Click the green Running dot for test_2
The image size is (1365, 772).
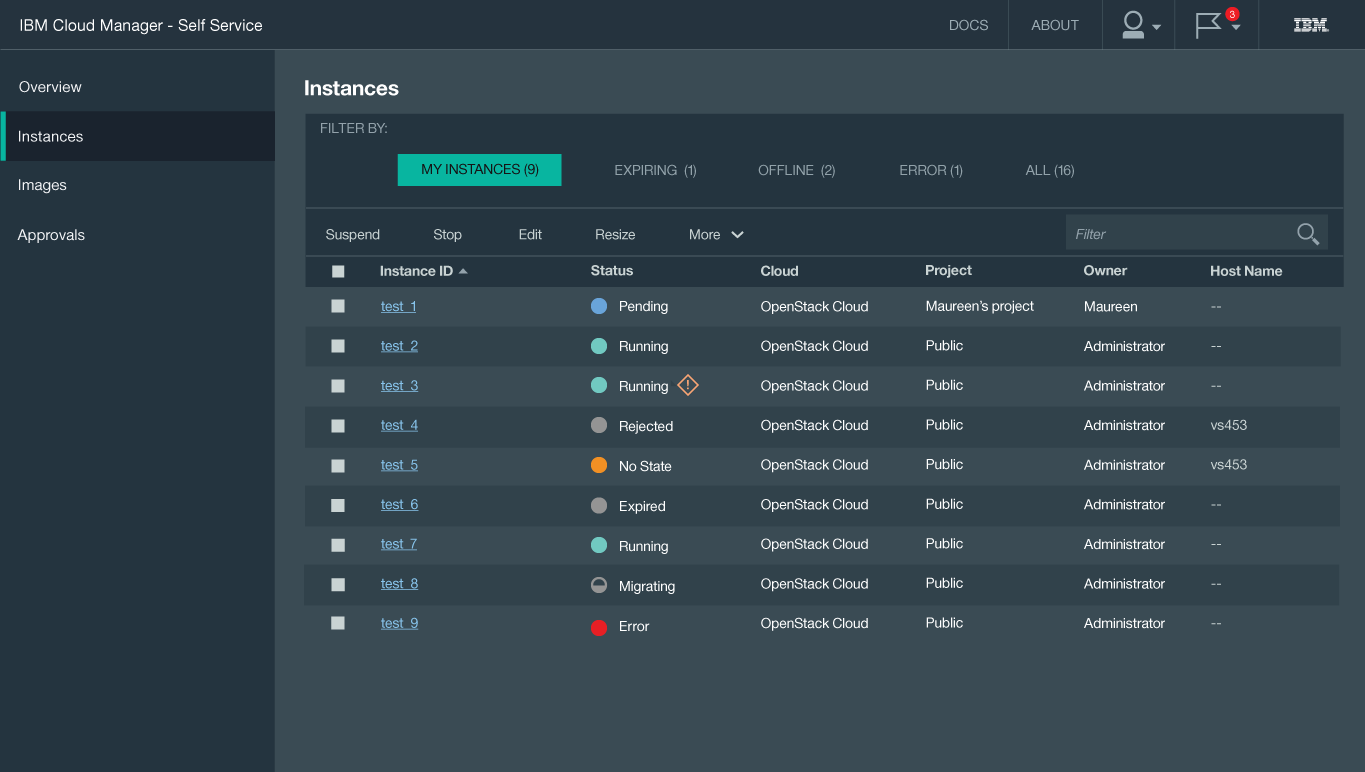599,346
